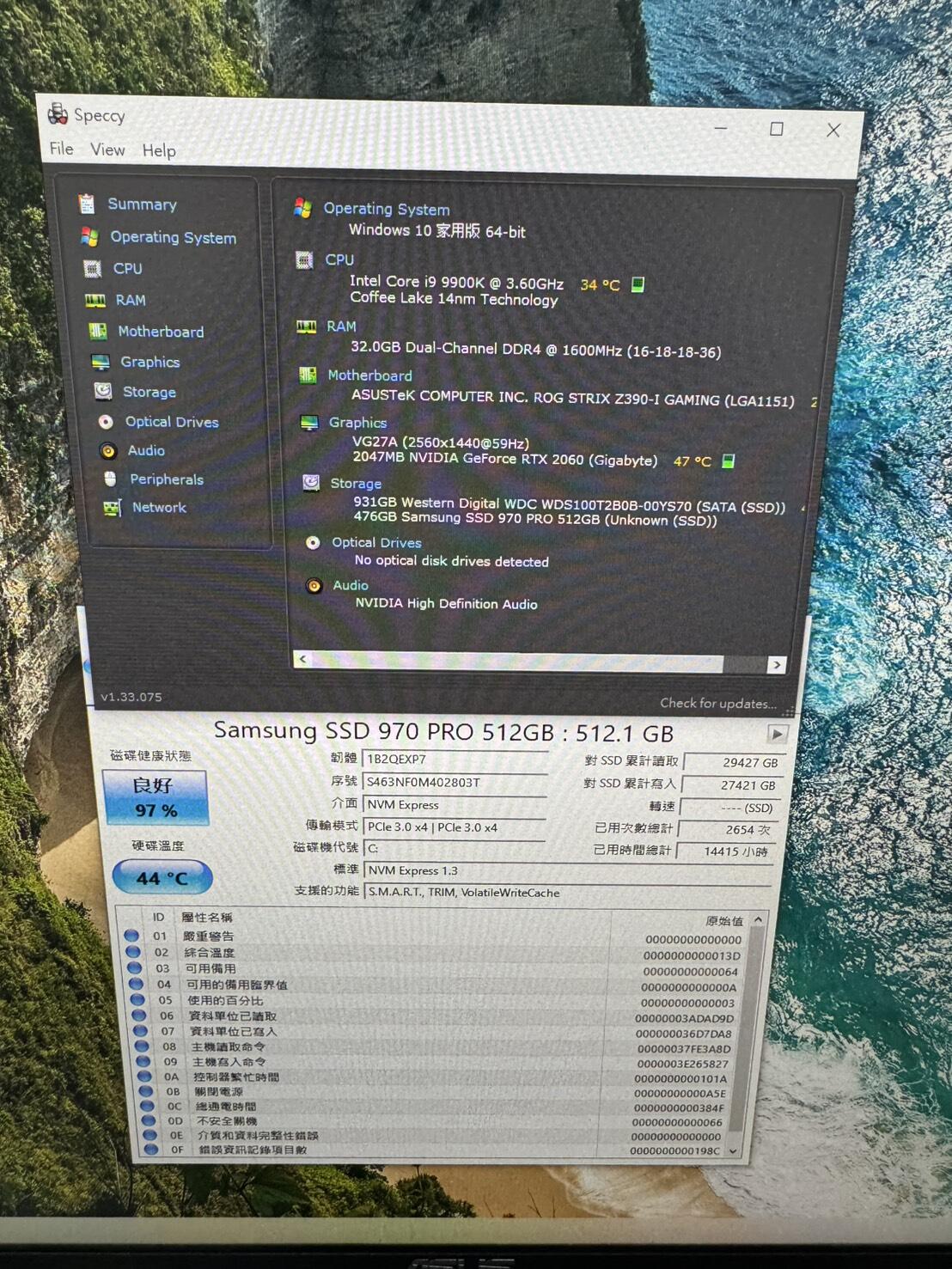The height and width of the screenshot is (1269, 952).
Task: Click the memory icon beside the RAM heading
Action: (306, 326)
